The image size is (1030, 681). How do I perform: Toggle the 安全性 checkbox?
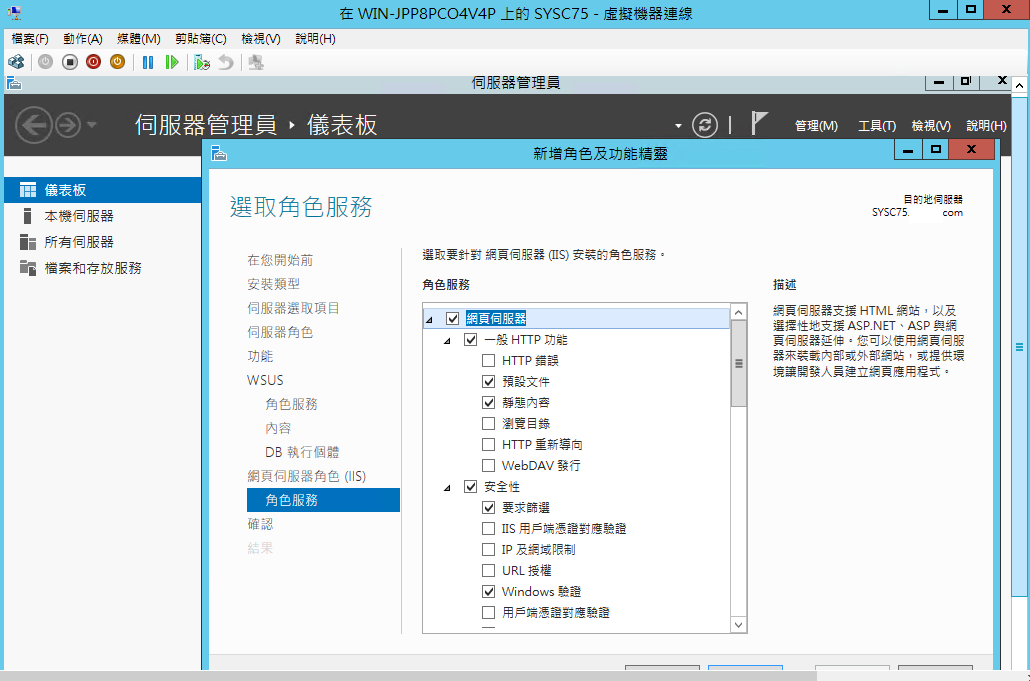[470, 487]
